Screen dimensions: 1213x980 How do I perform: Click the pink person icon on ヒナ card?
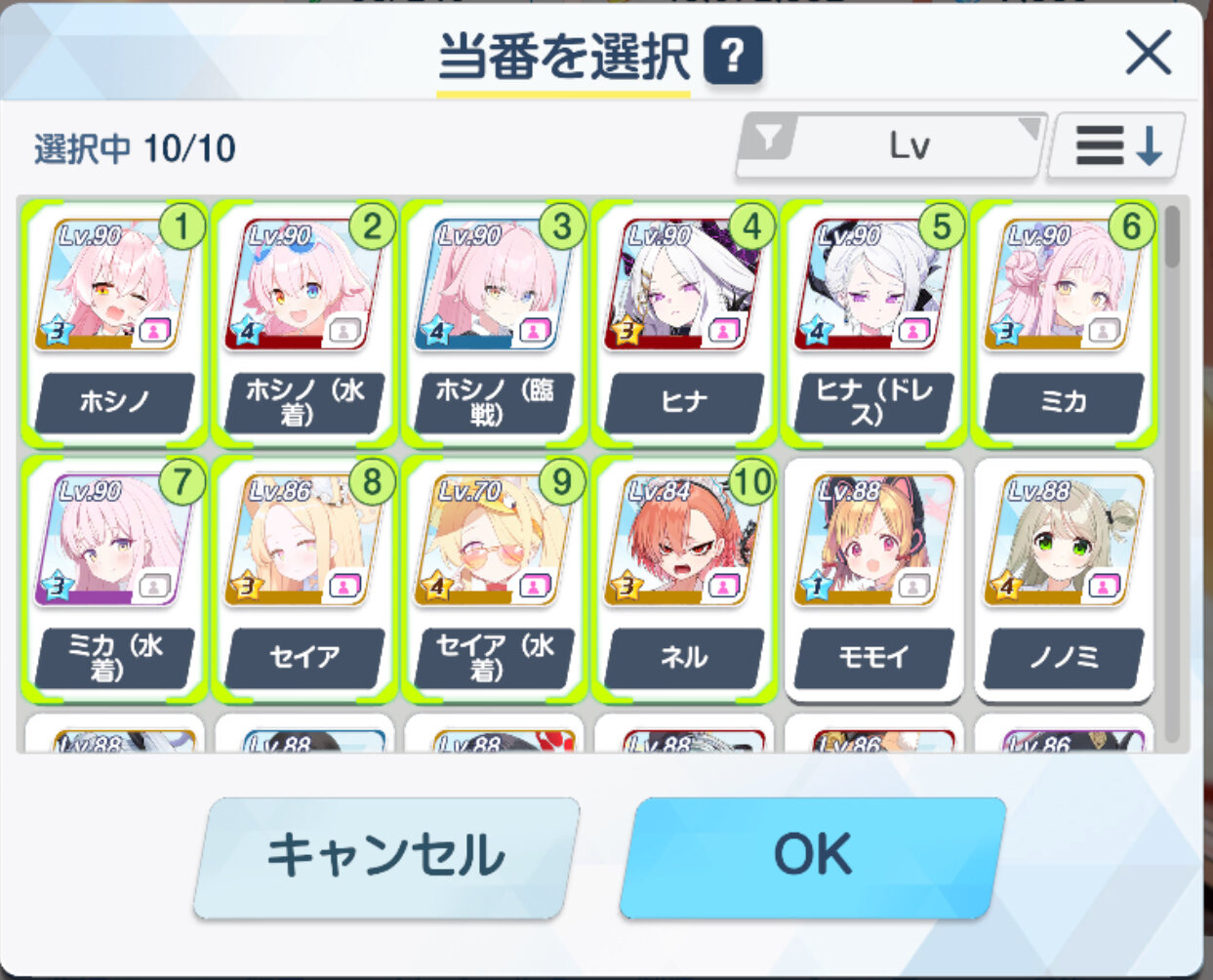point(723,331)
